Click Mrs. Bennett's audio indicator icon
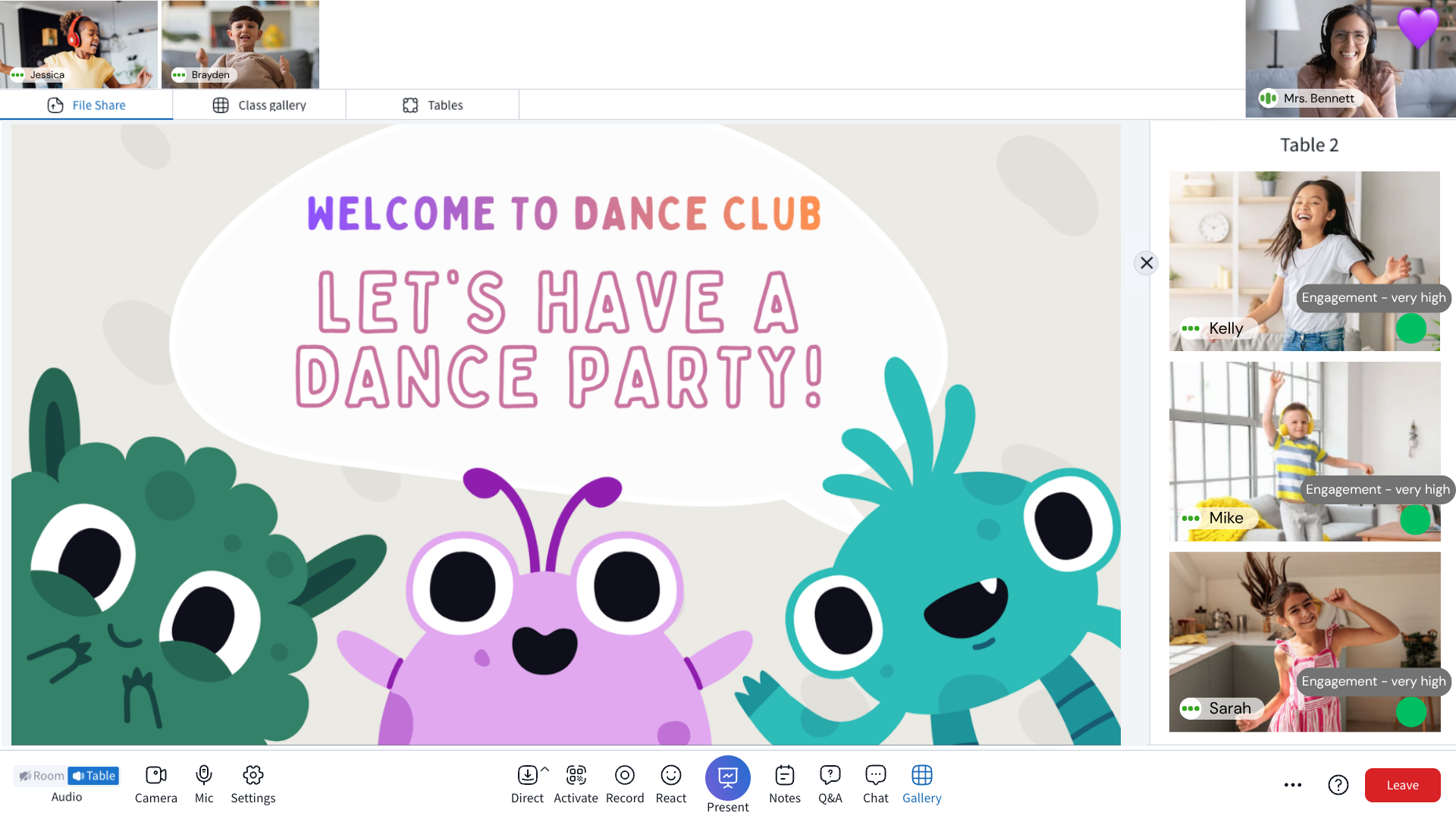1456x819 pixels. tap(1268, 98)
